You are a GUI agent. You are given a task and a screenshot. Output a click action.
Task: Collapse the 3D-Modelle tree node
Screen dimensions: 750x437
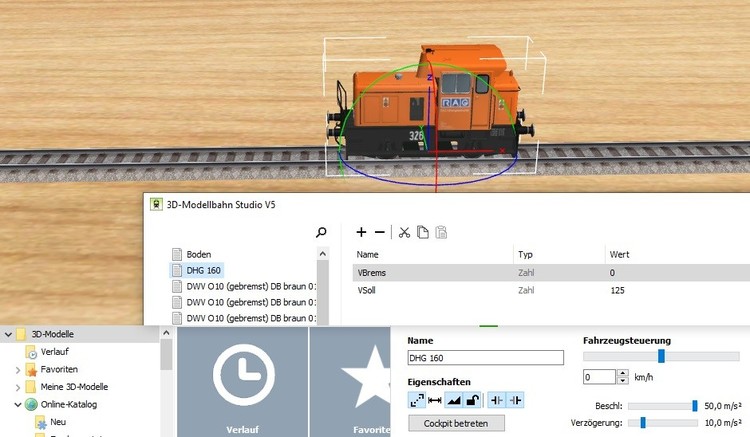pyautogui.click(x=8, y=335)
